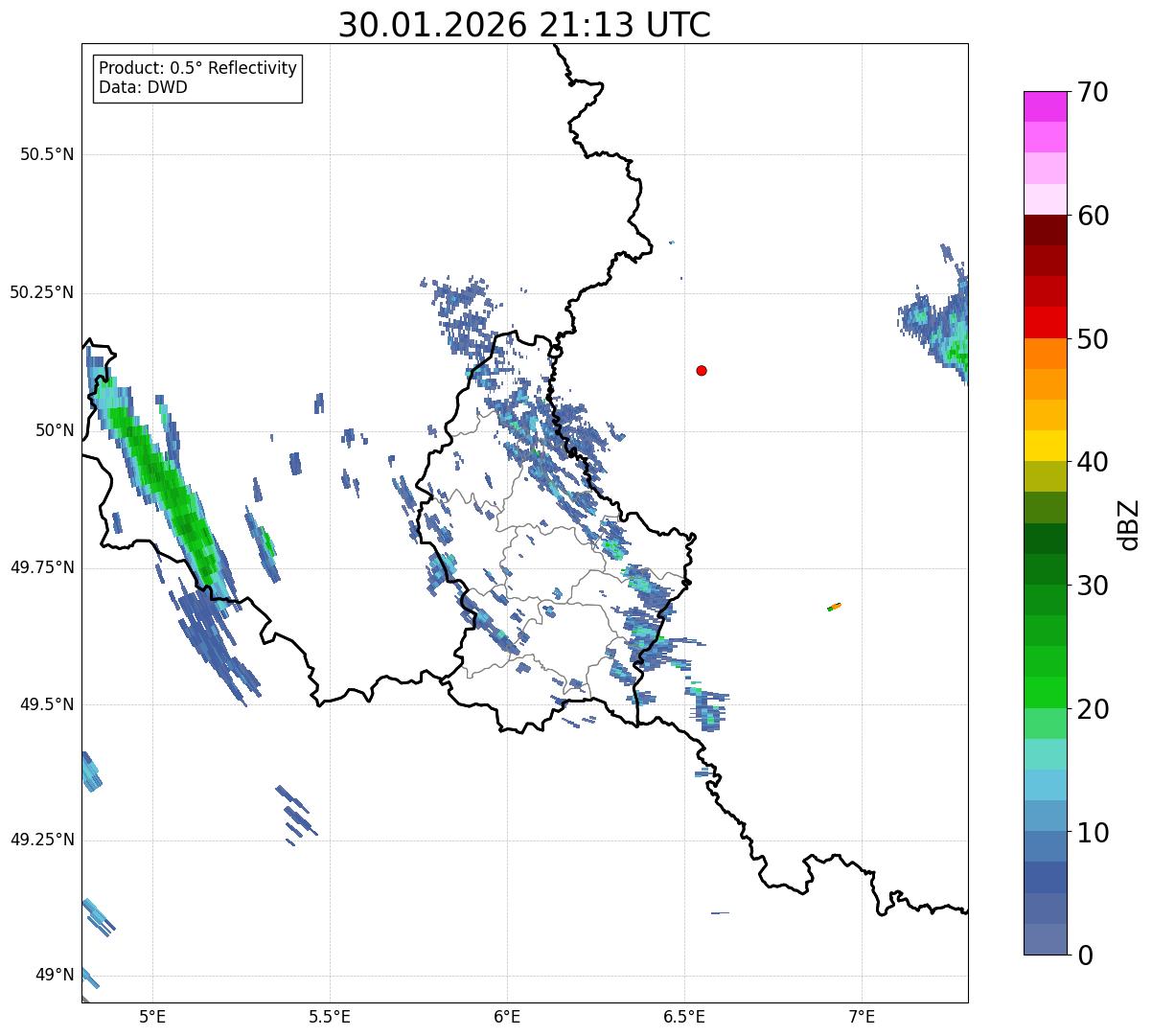Screen dimensions: 1152x1036
Task: Click the bright yellow colorbar segment at 40
Action: tap(1045, 446)
